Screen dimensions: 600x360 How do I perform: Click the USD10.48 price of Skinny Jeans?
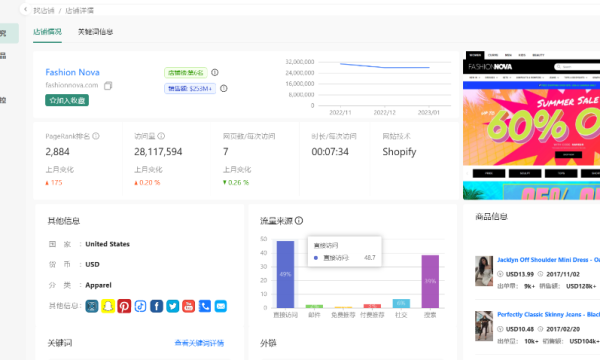tap(519, 329)
